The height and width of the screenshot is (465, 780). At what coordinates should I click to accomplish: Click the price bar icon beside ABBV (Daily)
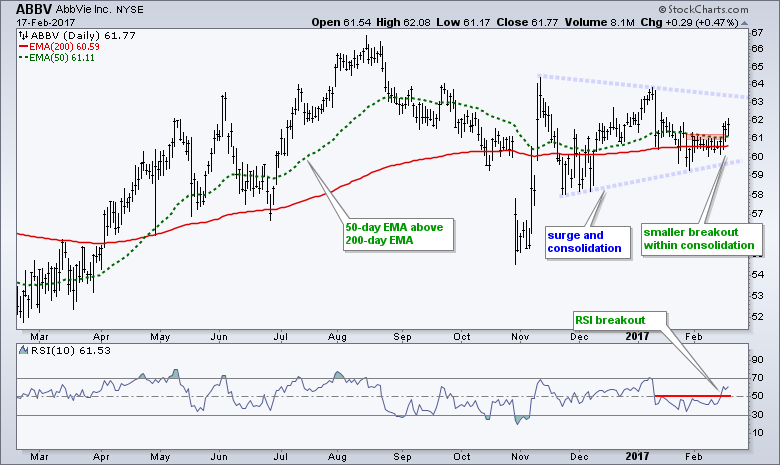(23, 35)
